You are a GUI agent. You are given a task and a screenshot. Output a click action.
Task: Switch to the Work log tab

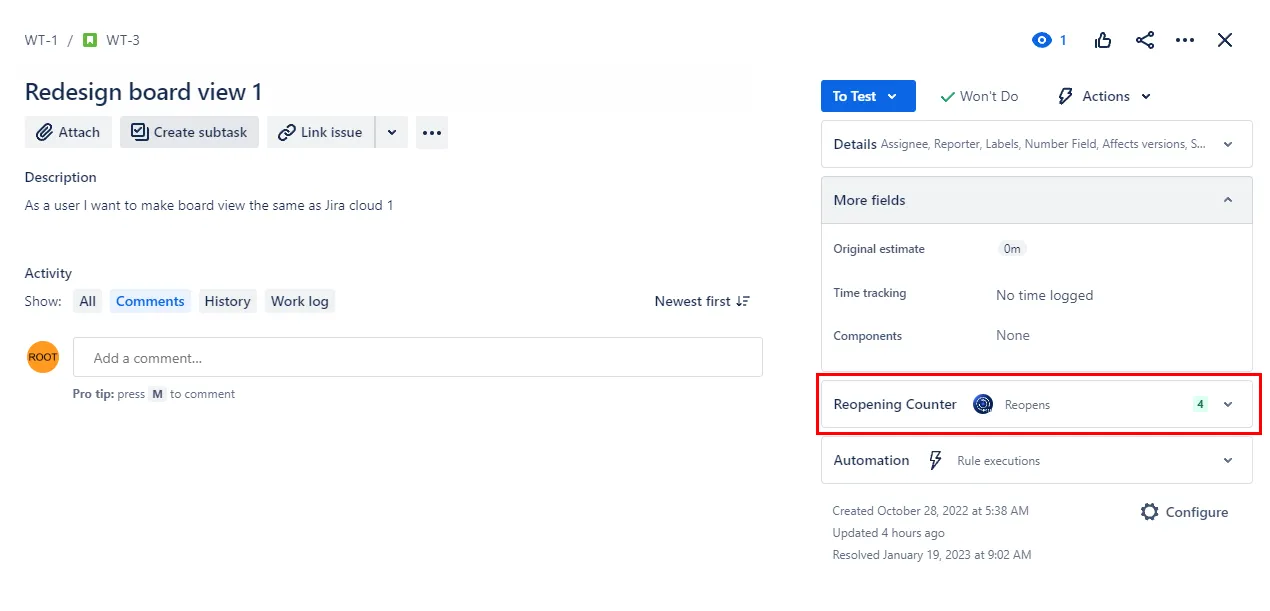[300, 301]
